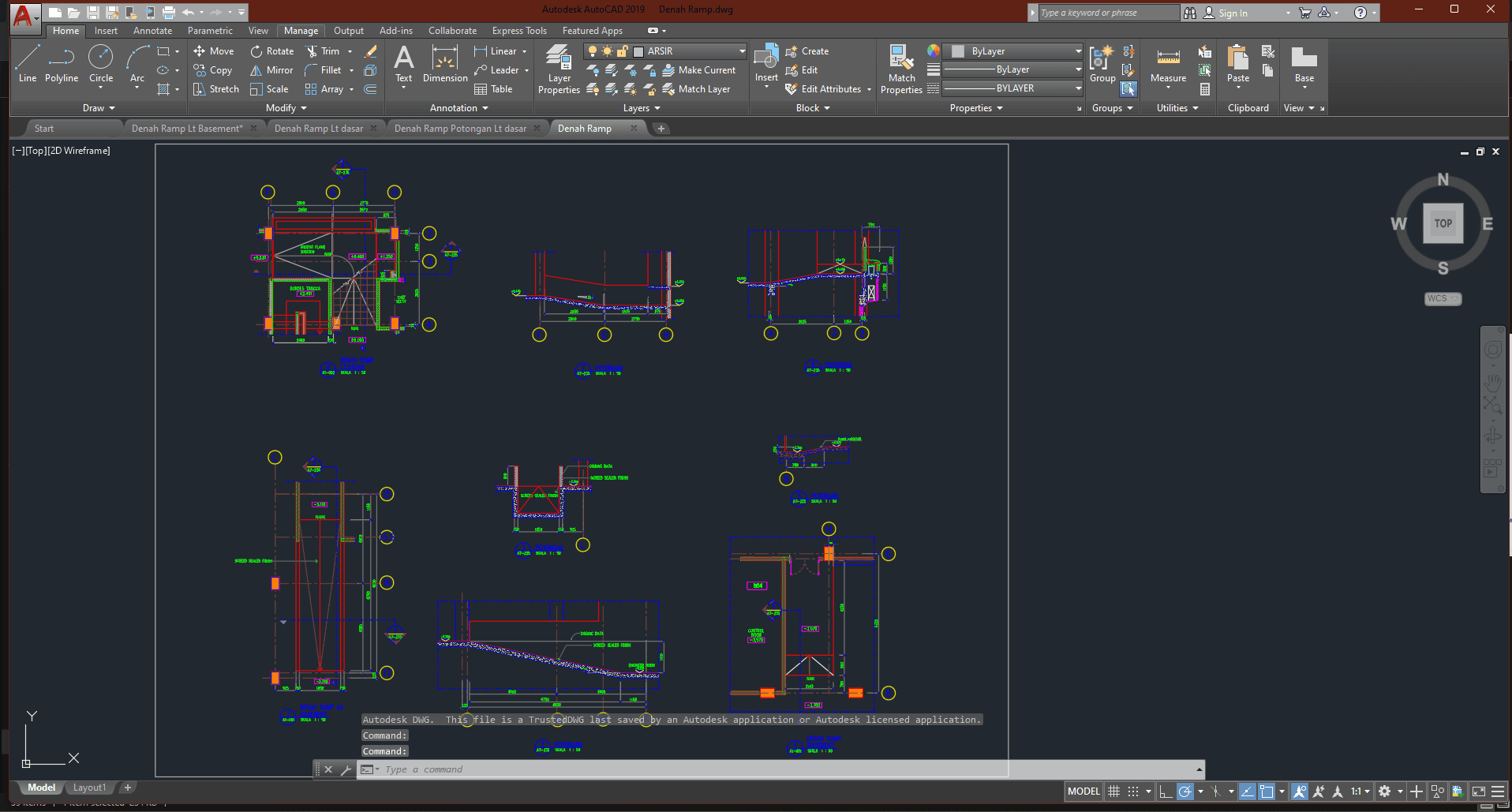Screen dimensions: 1512x812
Task: Toggle polar tracking in status bar
Action: tap(1185, 791)
